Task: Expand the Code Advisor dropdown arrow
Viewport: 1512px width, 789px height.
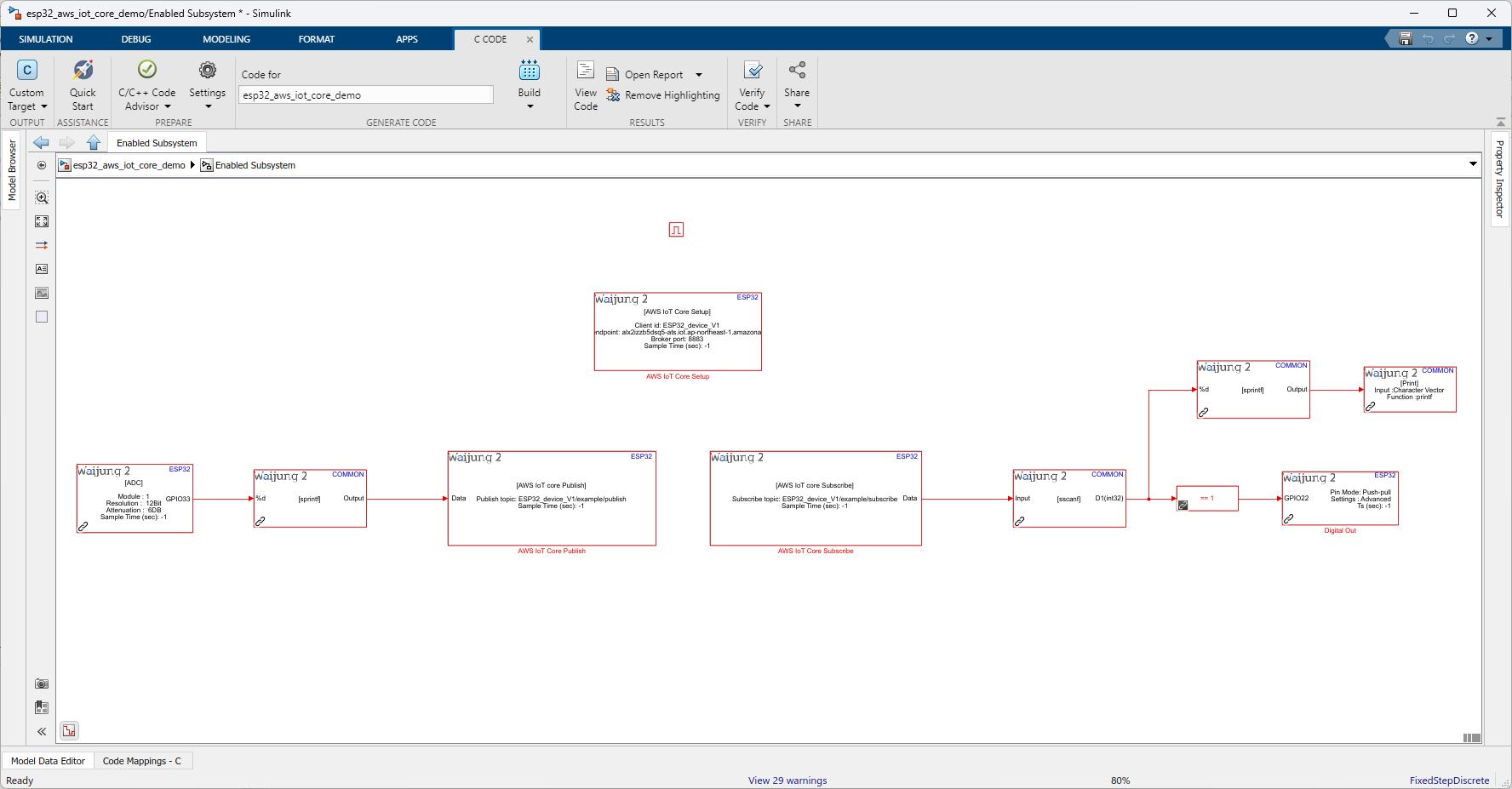Action: [x=168, y=106]
